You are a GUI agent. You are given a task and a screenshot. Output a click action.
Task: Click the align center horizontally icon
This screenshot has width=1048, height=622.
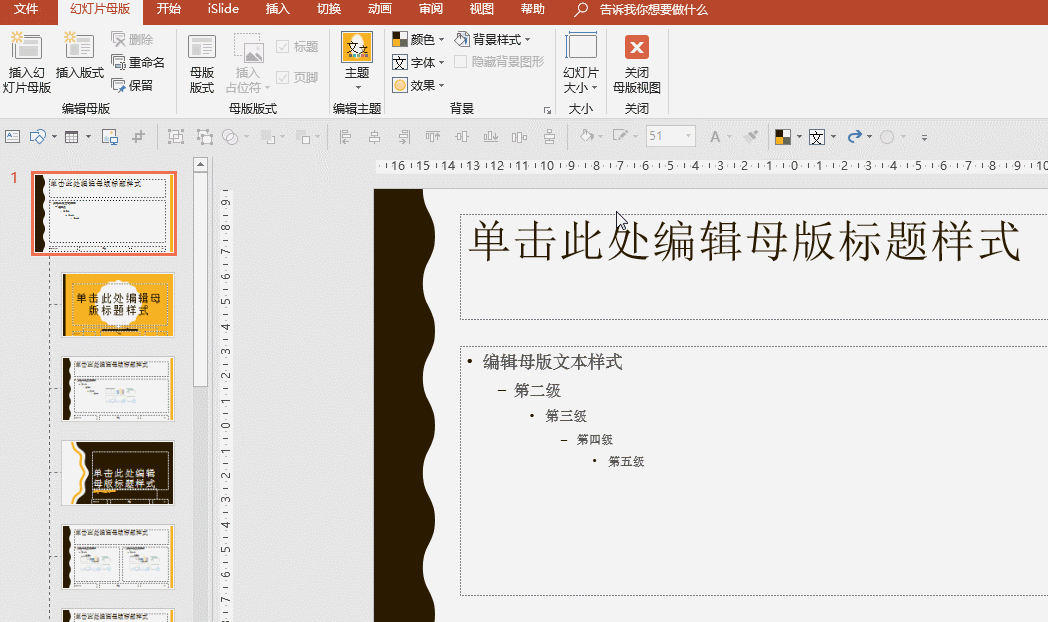click(x=374, y=137)
